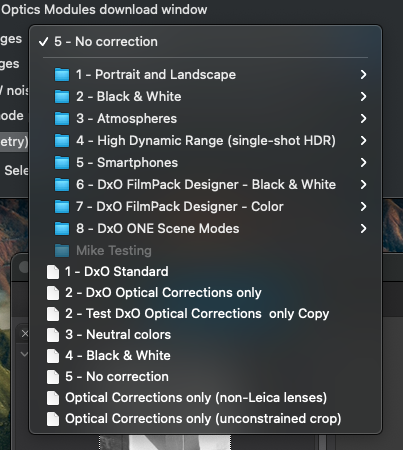Click document icon beside unconstrained crop preset
The image size is (403, 450).
[53, 419]
